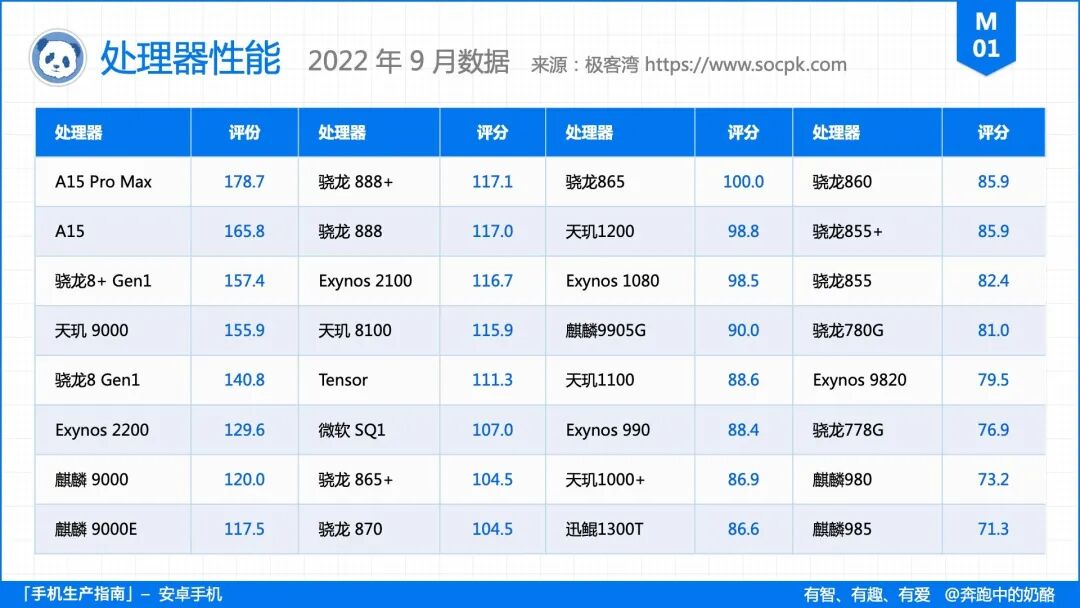Select the 处理器性能 title

tap(191, 58)
